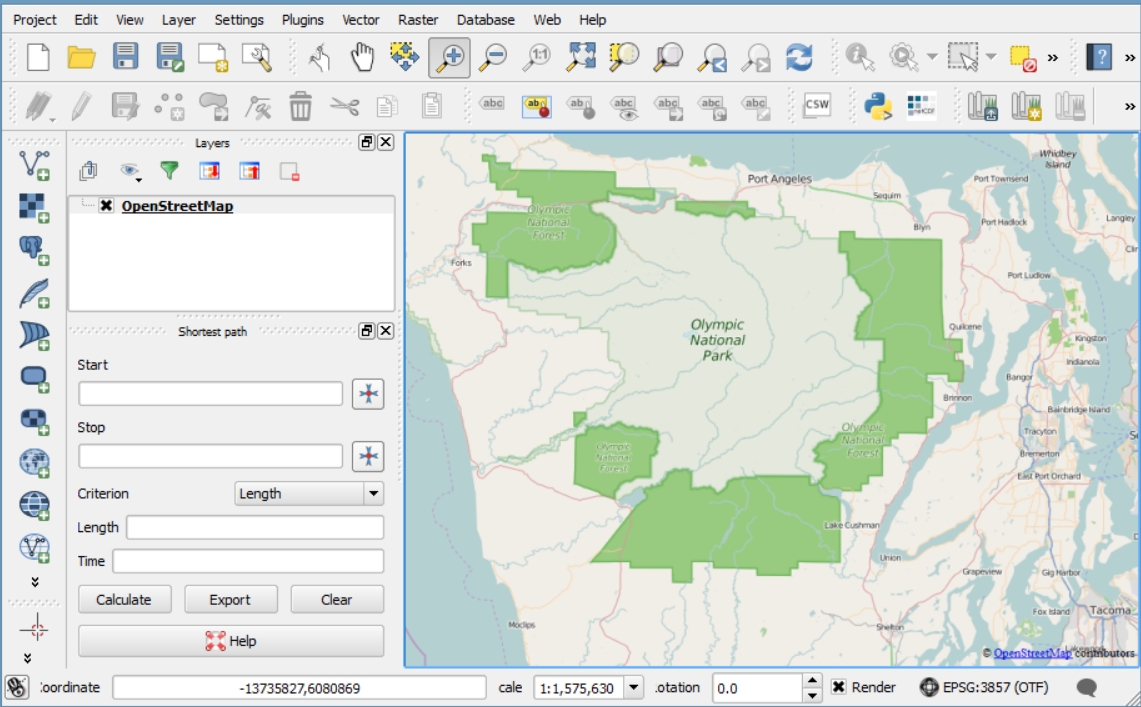Click the Refresh map icon
1141x707 pixels.
(799, 57)
